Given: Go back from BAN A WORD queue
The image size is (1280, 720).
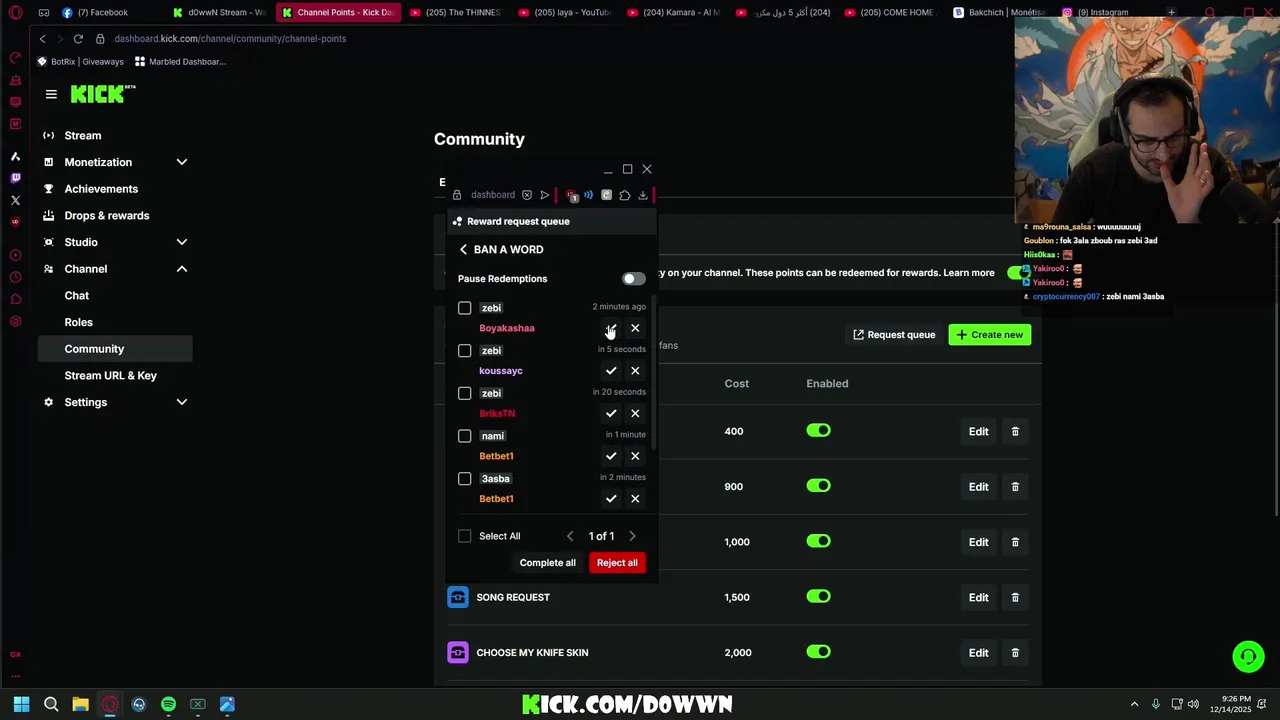Looking at the screenshot, I should tap(463, 249).
